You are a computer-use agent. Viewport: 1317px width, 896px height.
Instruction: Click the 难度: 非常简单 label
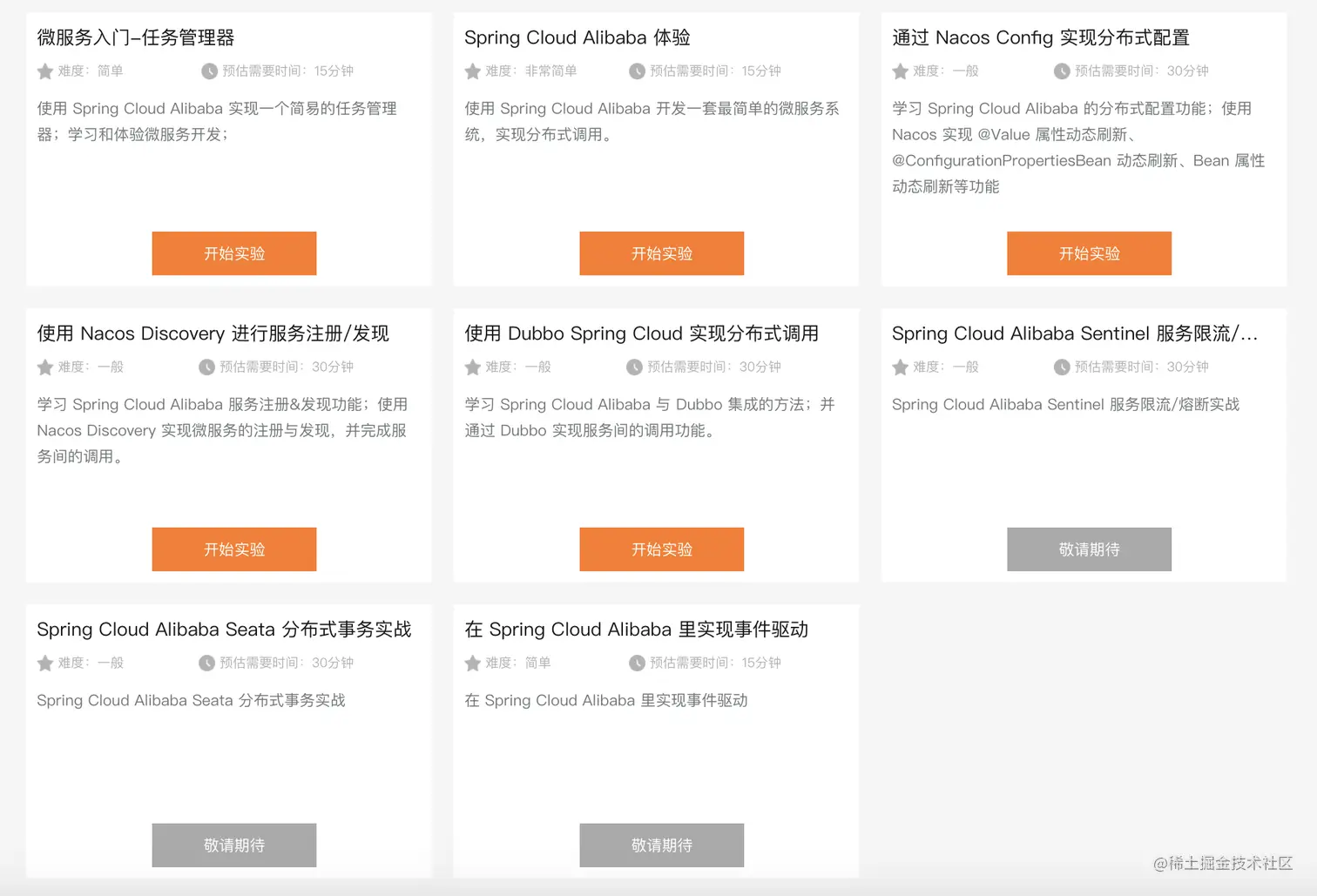click(x=531, y=71)
